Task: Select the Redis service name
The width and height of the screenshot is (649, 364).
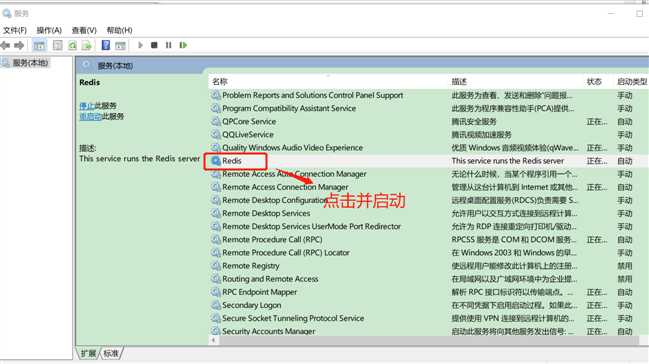Action: pos(232,161)
